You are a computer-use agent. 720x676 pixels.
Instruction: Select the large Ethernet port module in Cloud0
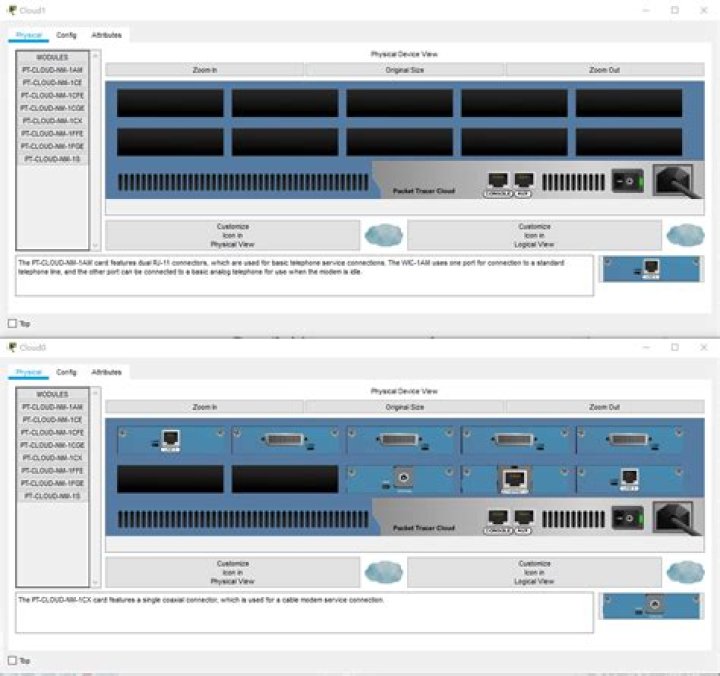tap(514, 479)
